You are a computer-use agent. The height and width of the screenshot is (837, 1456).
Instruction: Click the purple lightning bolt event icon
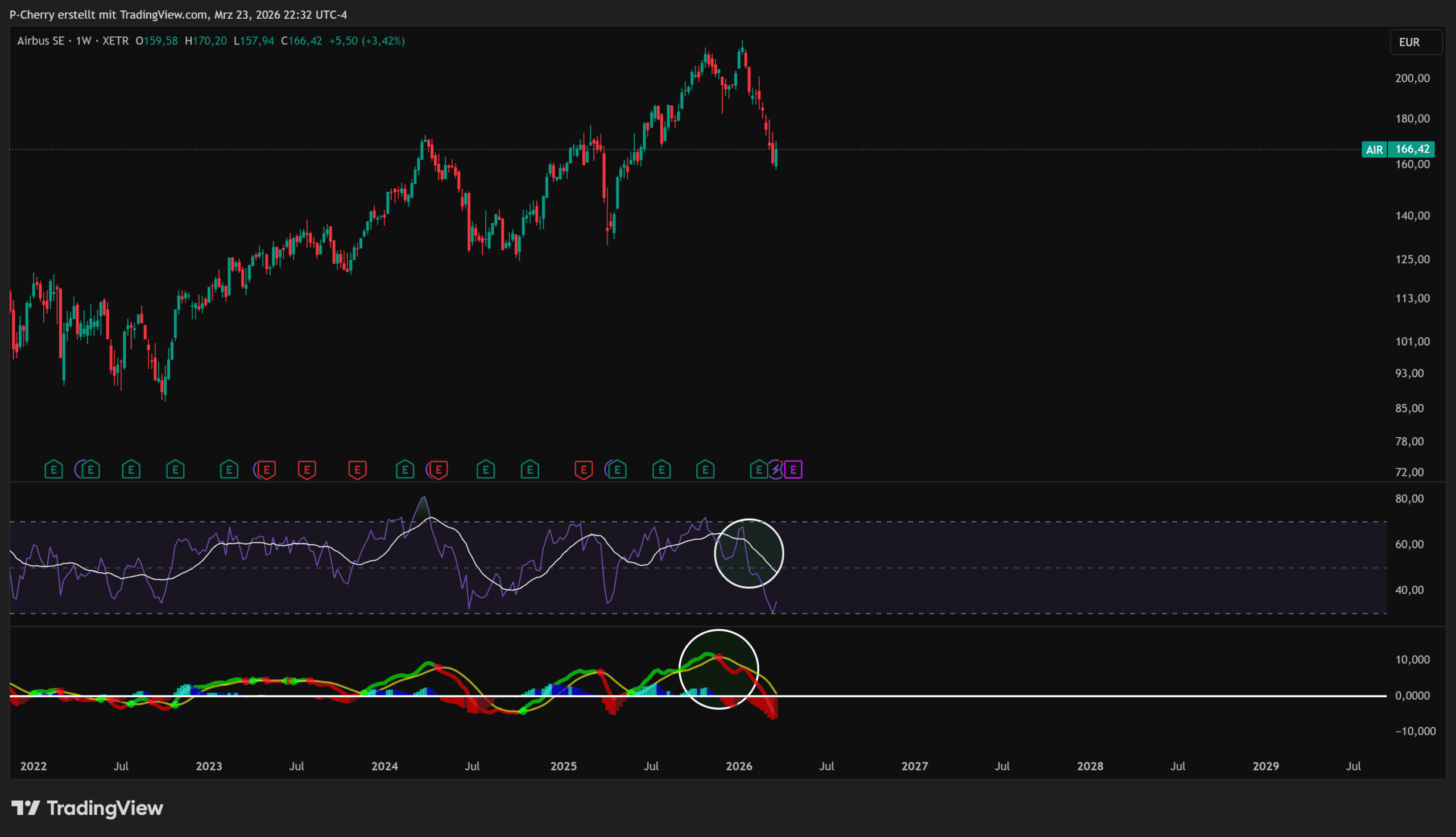[x=776, y=470]
